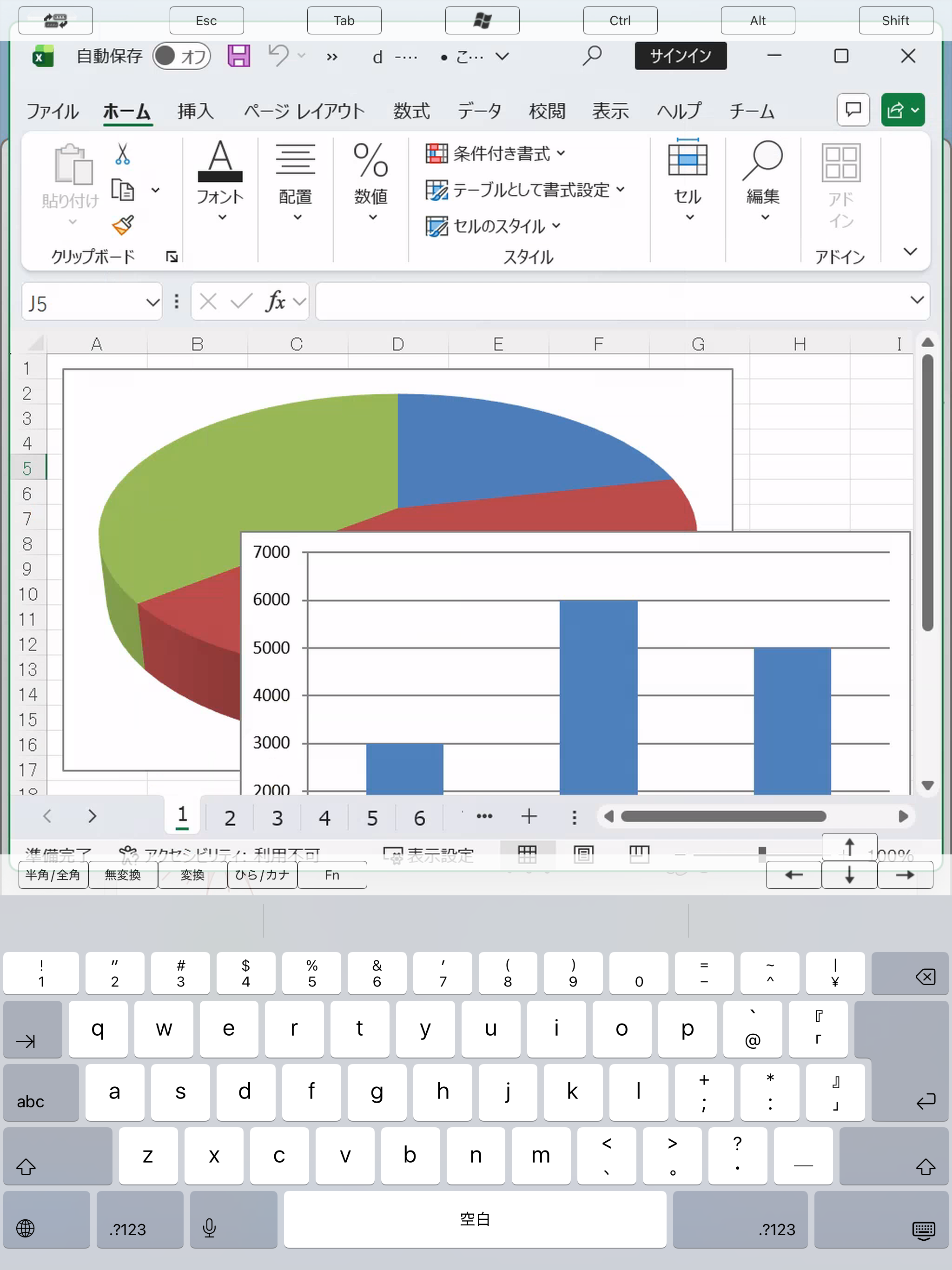Click the Insert Function fx icon
Viewport: 952px width, 1270px height.
(x=275, y=301)
